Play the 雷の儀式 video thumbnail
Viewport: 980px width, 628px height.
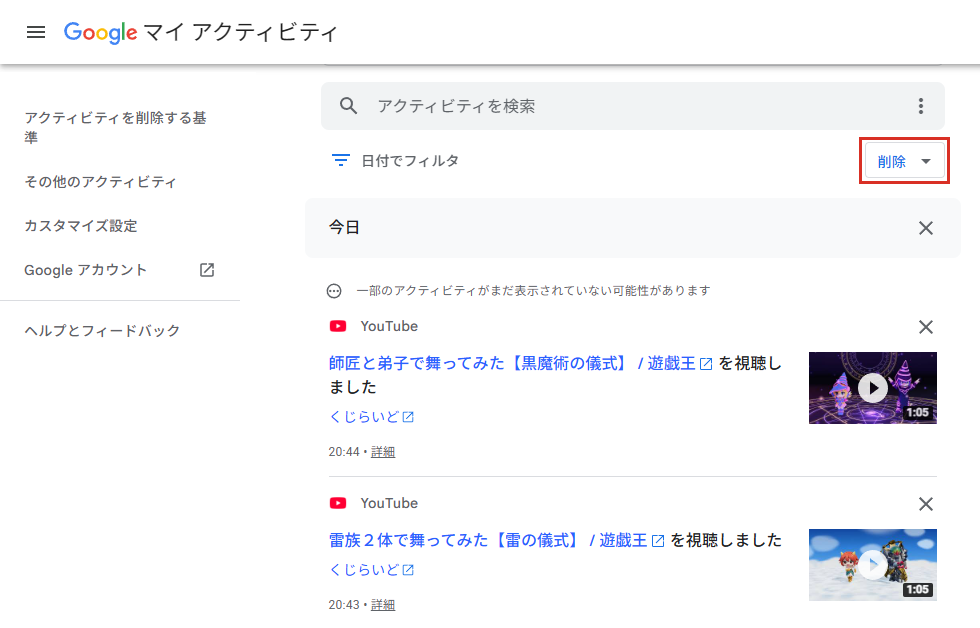click(872, 565)
